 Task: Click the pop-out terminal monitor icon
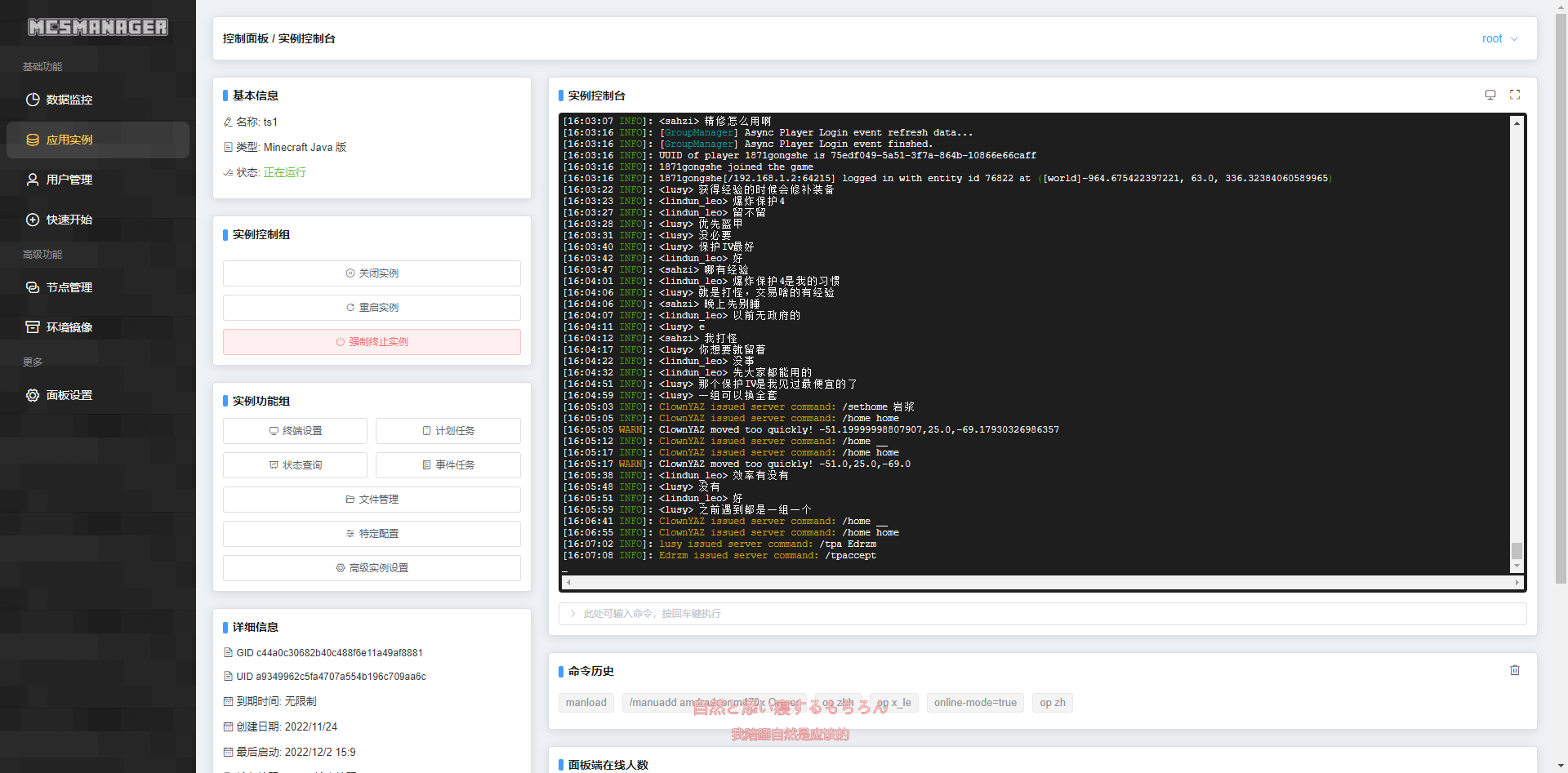[1490, 95]
